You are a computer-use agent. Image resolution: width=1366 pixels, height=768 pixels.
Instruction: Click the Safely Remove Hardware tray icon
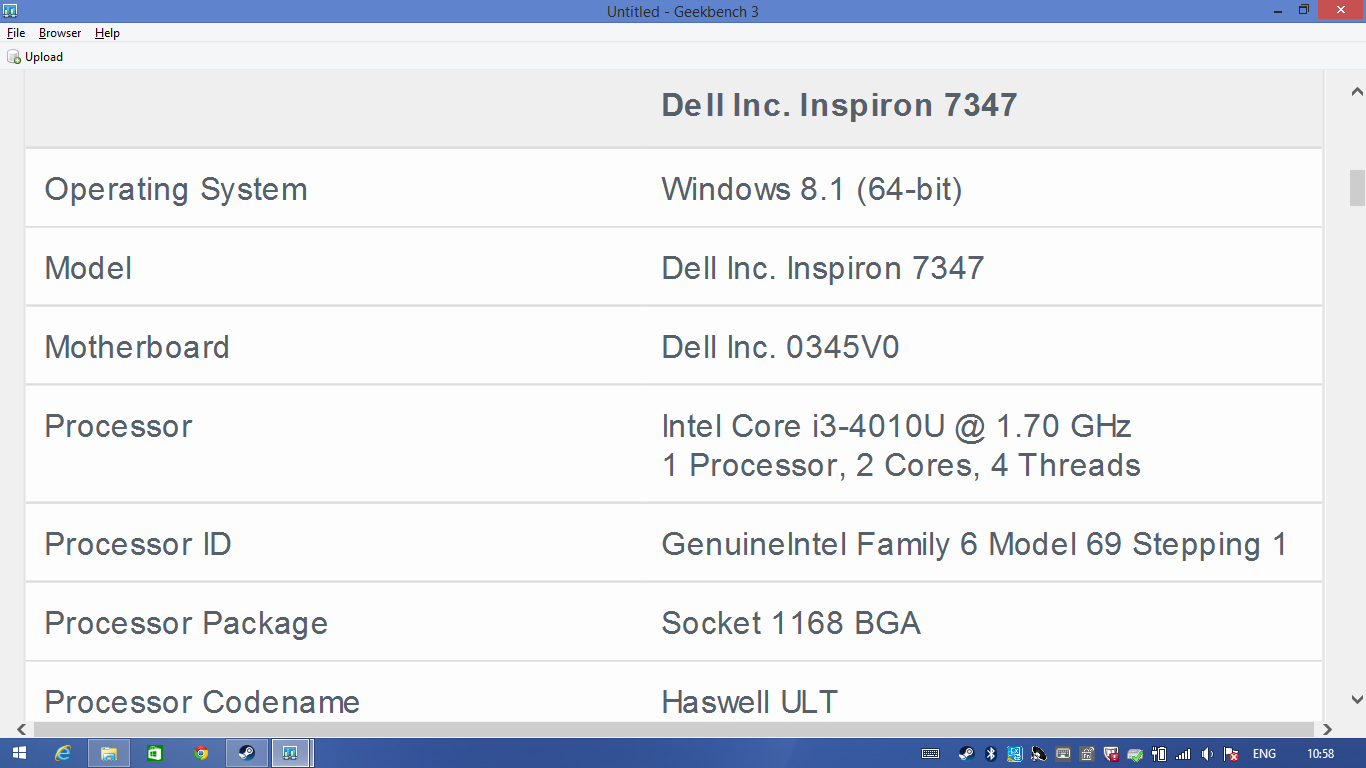tap(1135, 755)
